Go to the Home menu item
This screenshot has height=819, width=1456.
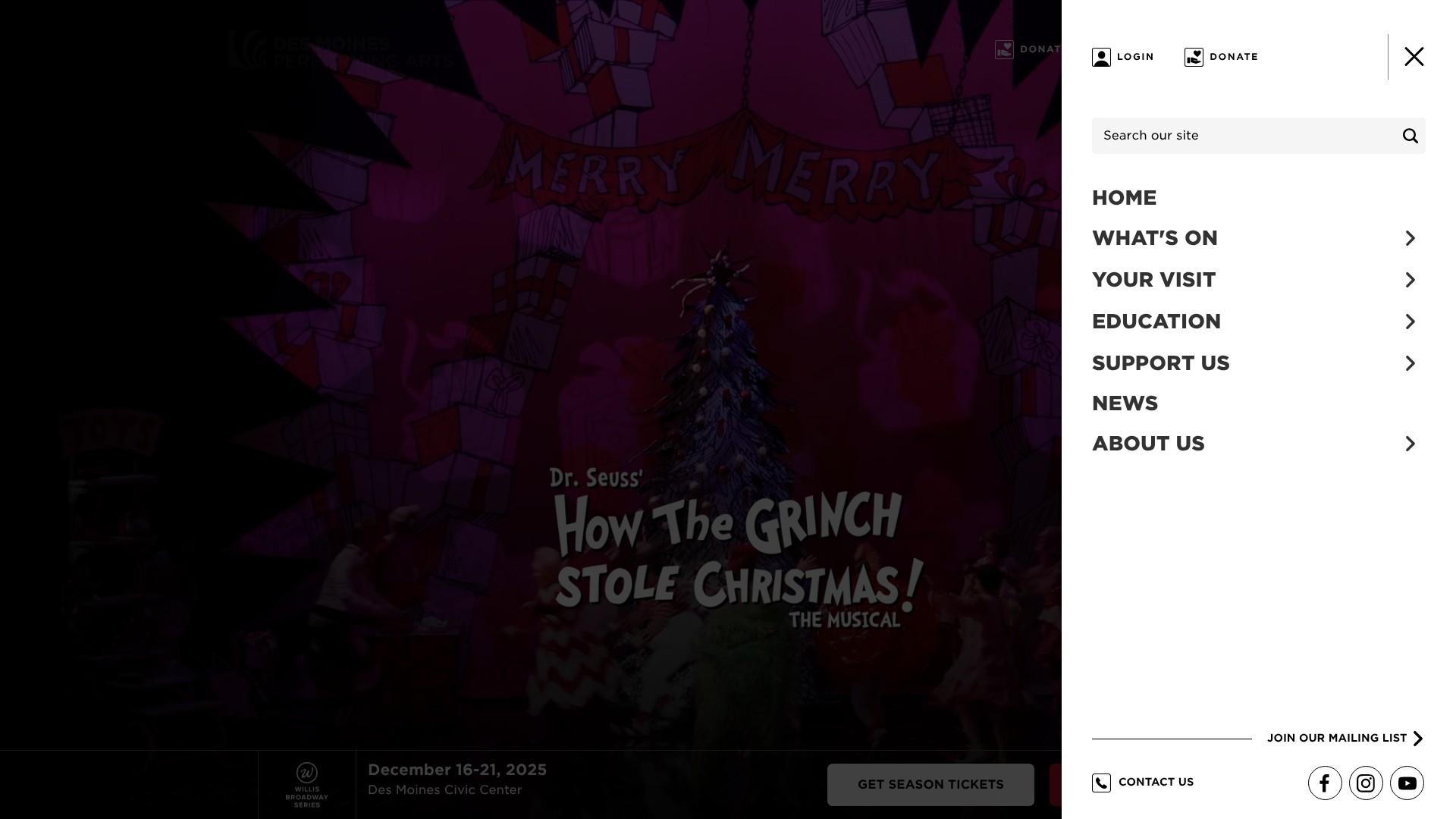[1124, 198]
